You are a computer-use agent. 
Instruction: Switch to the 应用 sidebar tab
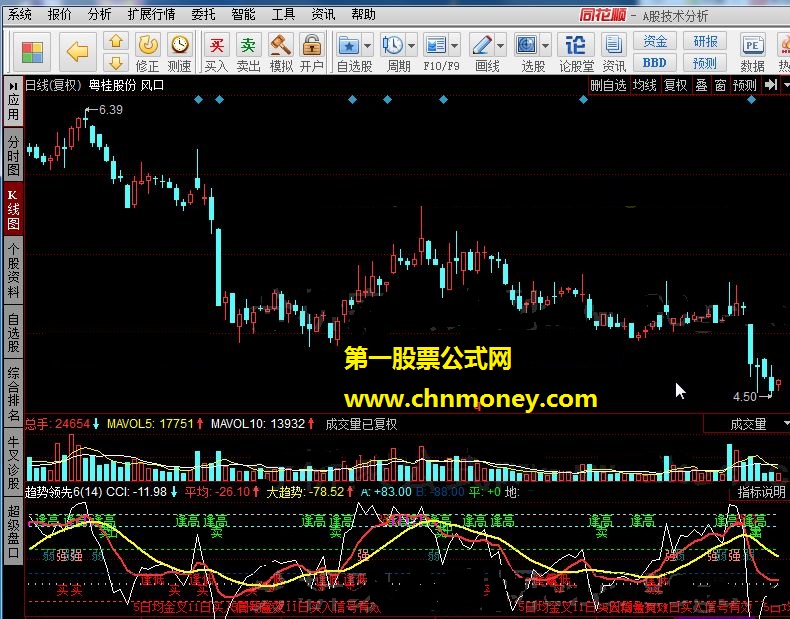tap(13, 101)
